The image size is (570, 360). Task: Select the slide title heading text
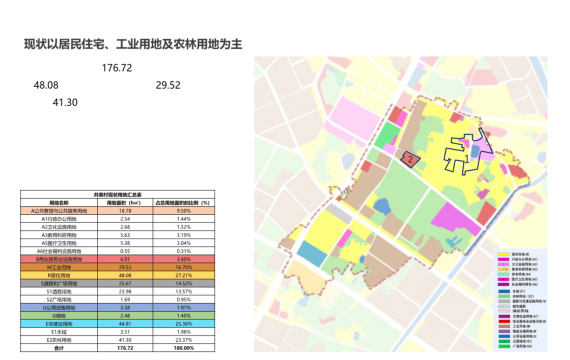(133, 44)
